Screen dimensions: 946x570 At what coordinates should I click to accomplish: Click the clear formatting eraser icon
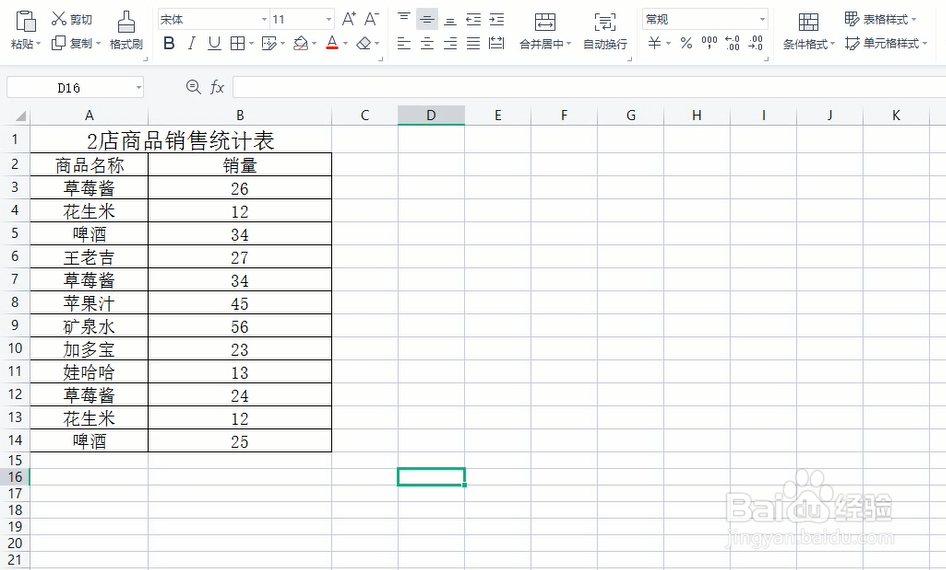(x=364, y=43)
